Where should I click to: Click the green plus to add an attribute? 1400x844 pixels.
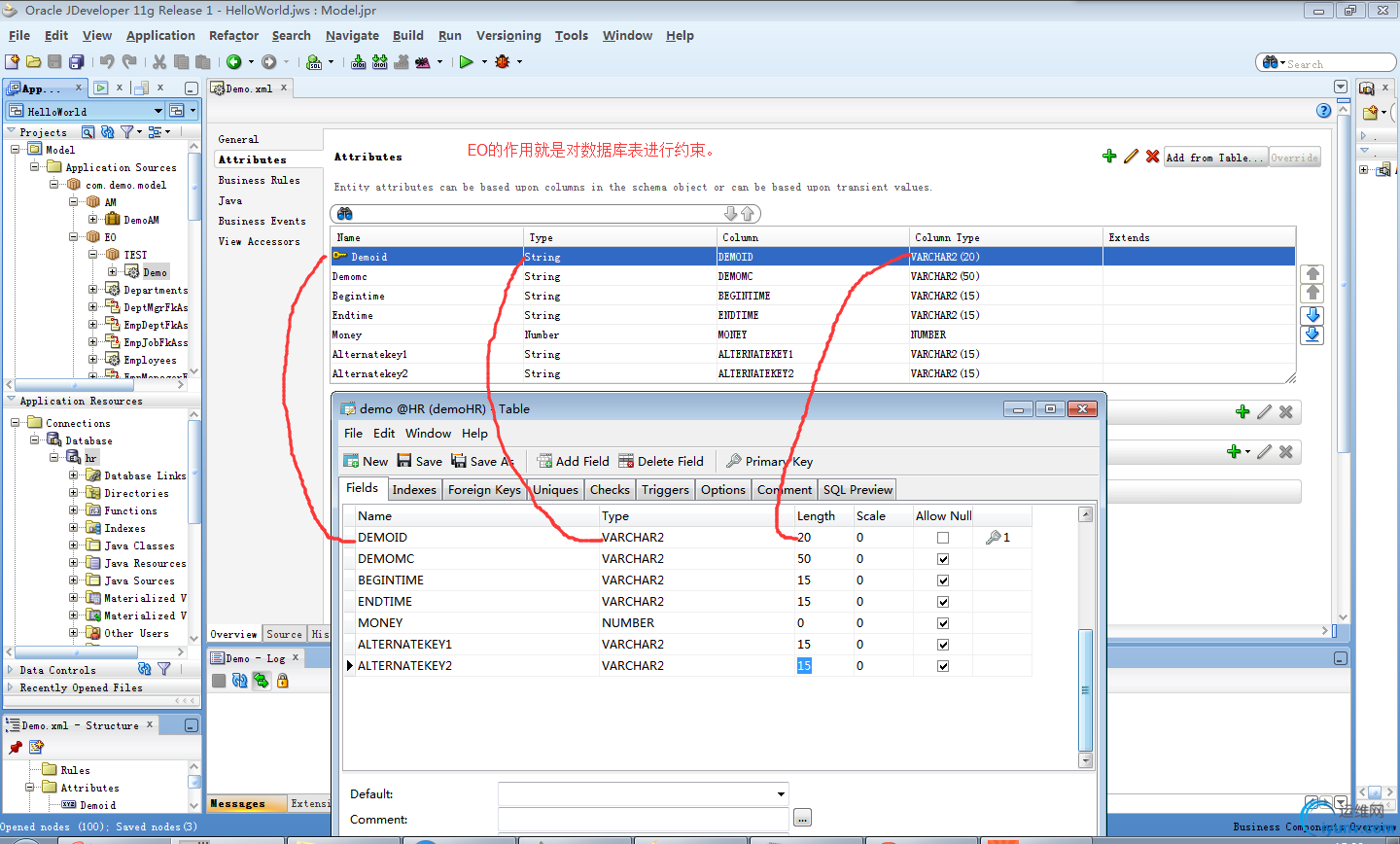click(x=1109, y=157)
